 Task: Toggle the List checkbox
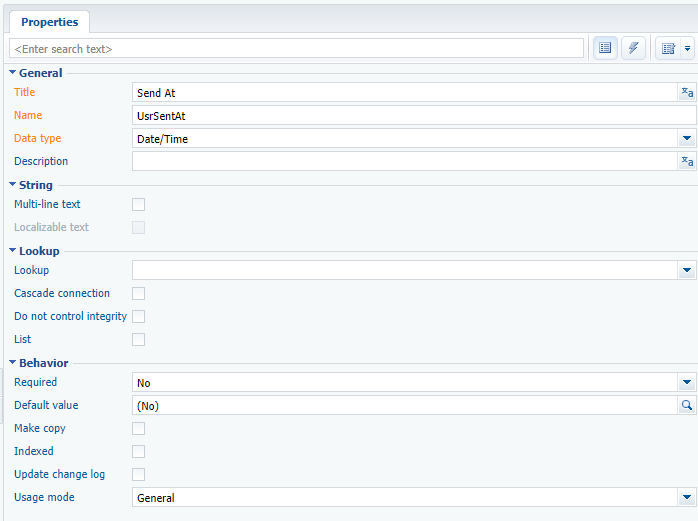pyautogui.click(x=138, y=339)
